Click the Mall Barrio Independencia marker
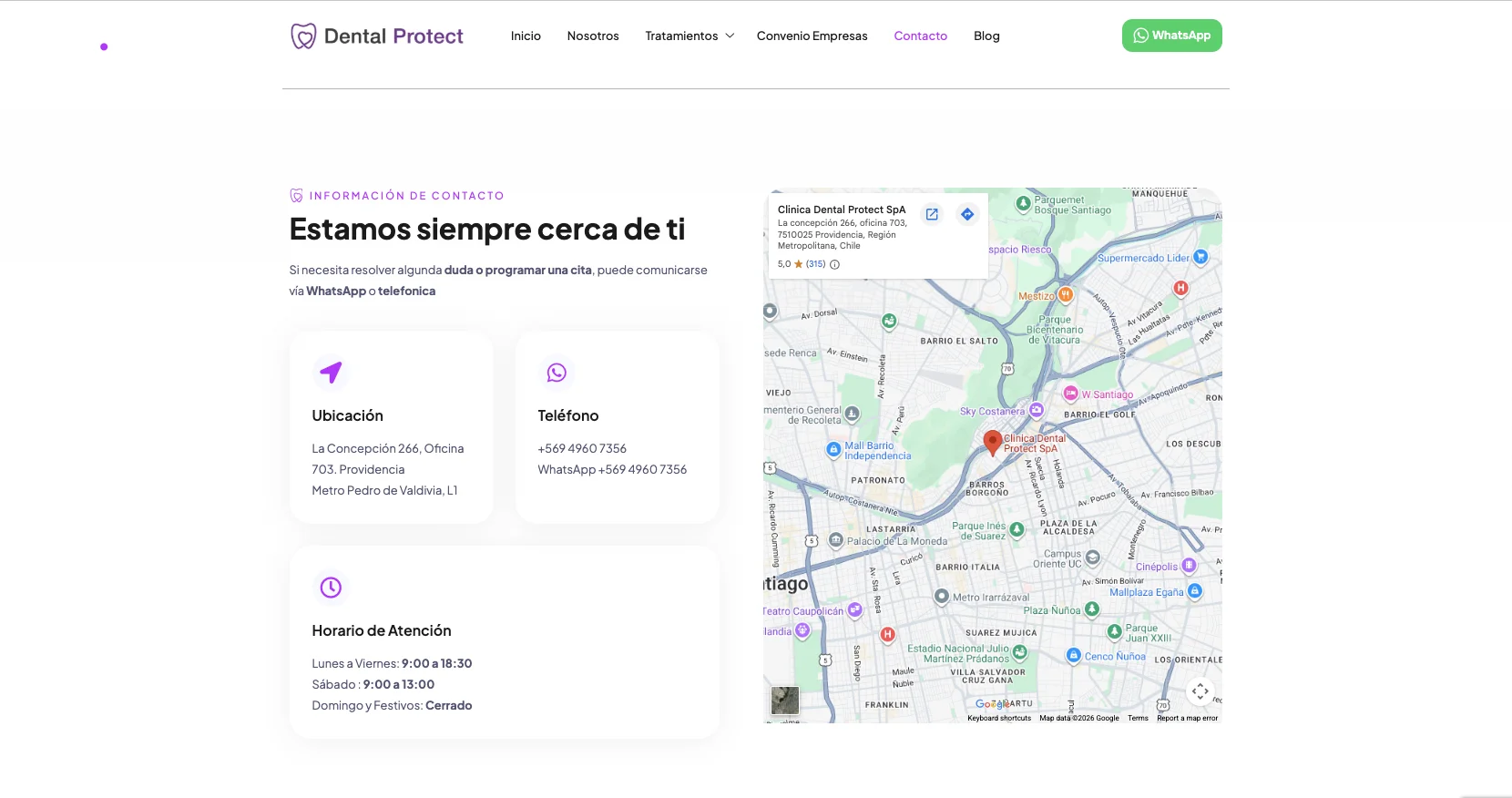 coord(833,449)
